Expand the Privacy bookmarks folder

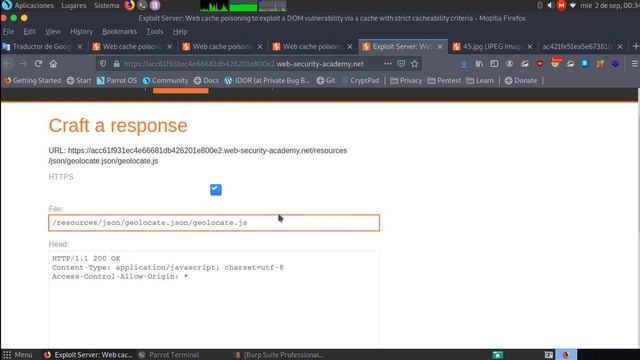[x=406, y=81]
